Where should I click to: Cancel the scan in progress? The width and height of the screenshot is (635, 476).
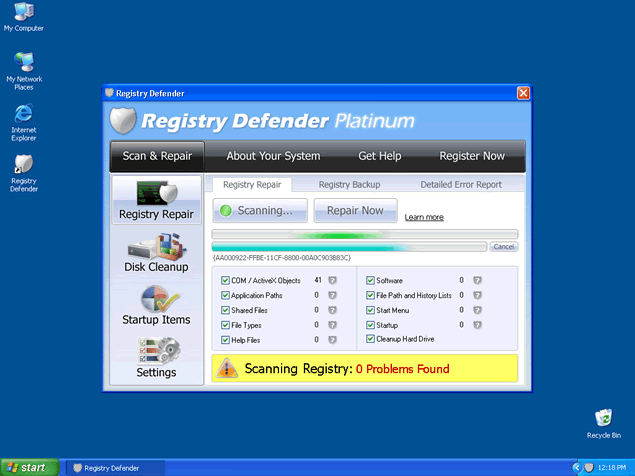coord(504,246)
